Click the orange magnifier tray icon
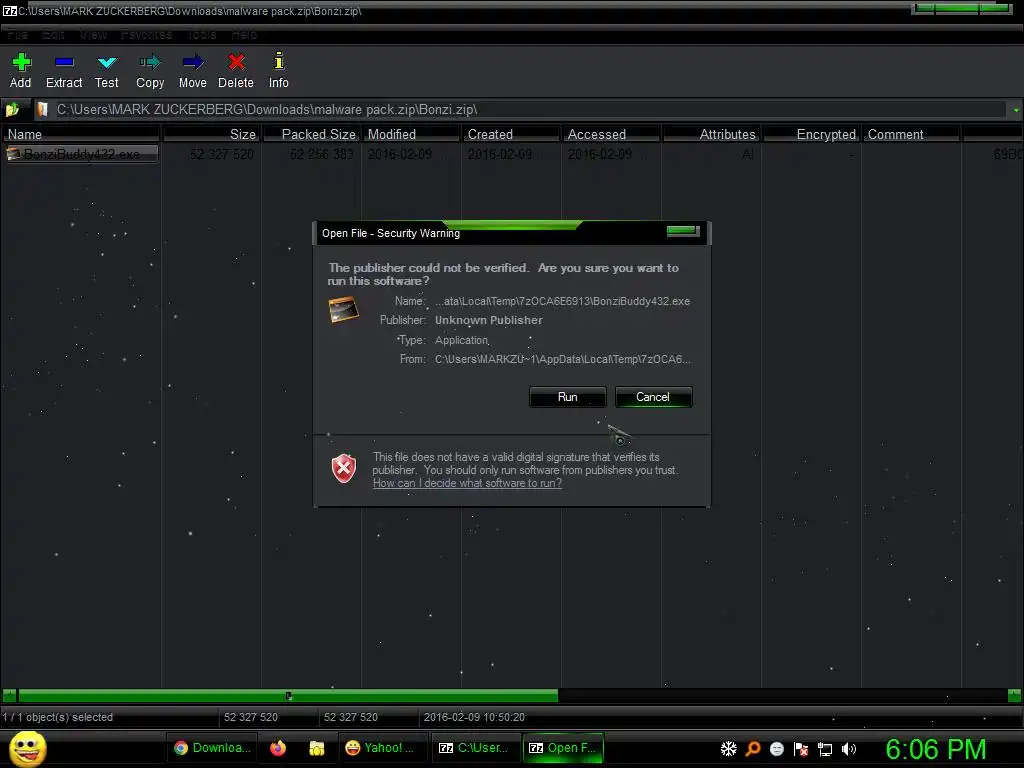 (753, 749)
